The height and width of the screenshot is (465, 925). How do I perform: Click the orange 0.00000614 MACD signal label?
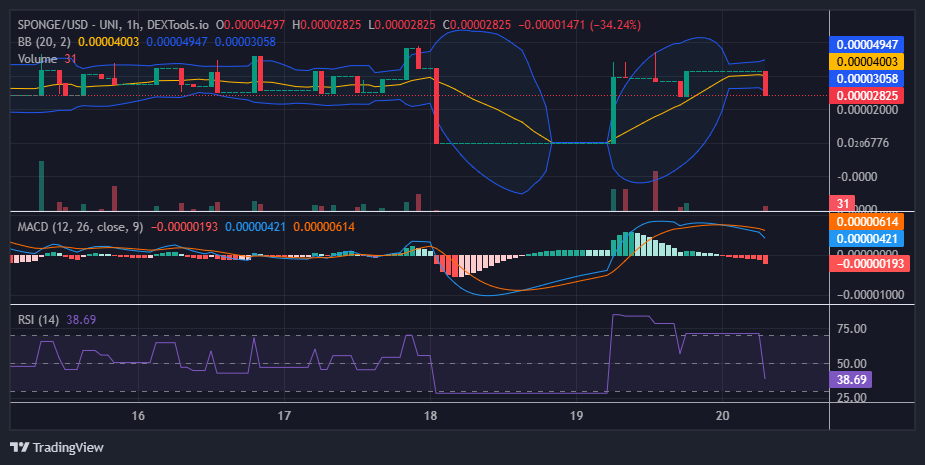(x=867, y=222)
